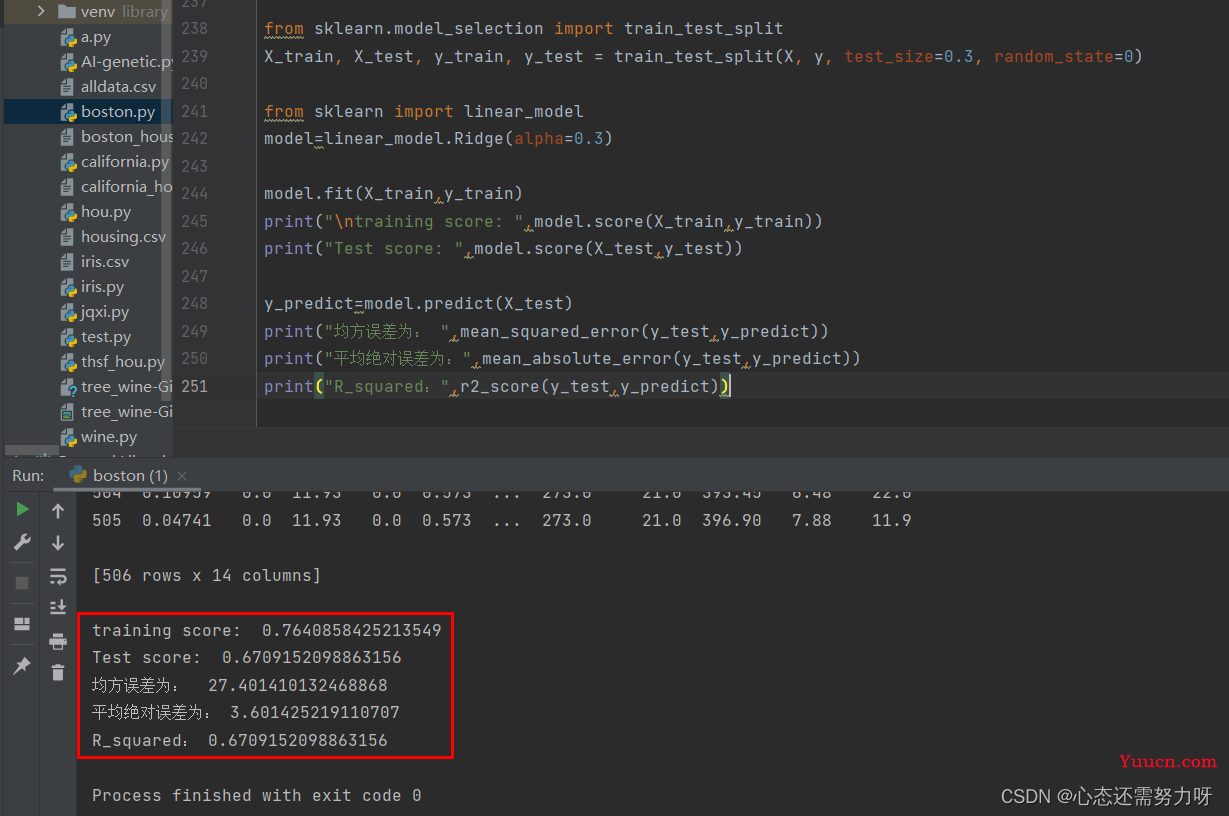This screenshot has width=1229, height=816.
Task: Click the 'model.fit(X_train,y_train)' line
Action: point(393,194)
